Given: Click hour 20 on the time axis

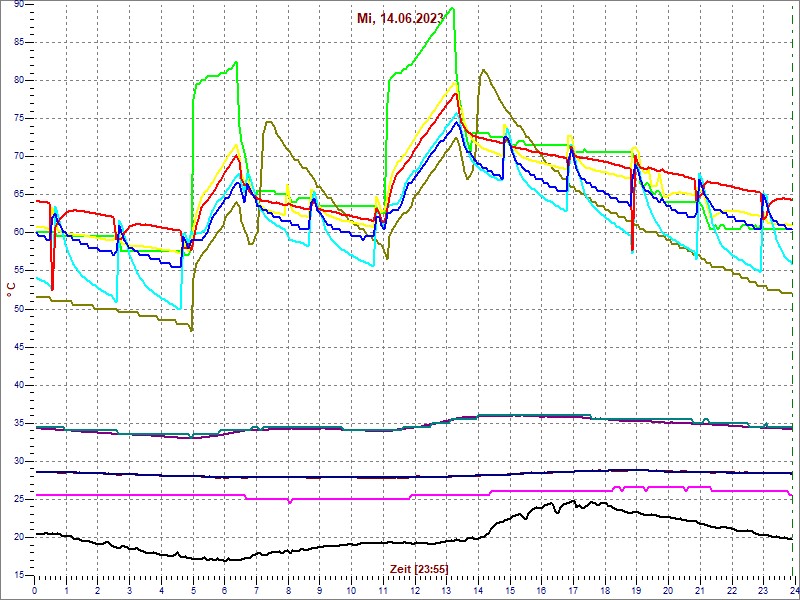Looking at the screenshot, I should [668, 590].
